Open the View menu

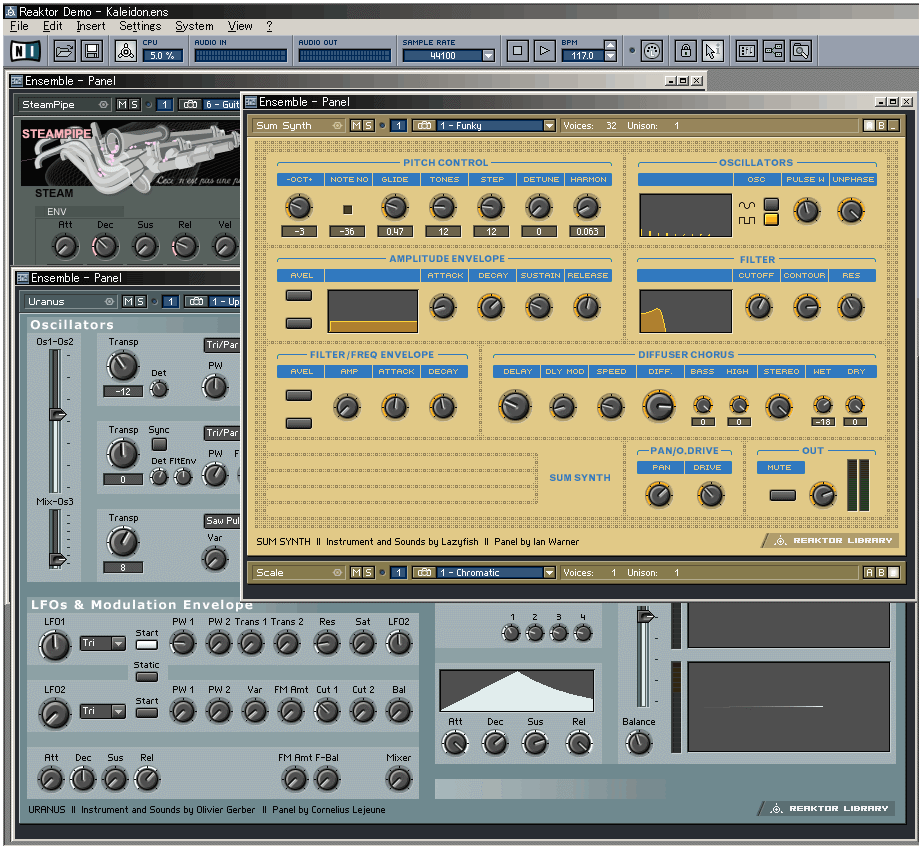pos(240,27)
